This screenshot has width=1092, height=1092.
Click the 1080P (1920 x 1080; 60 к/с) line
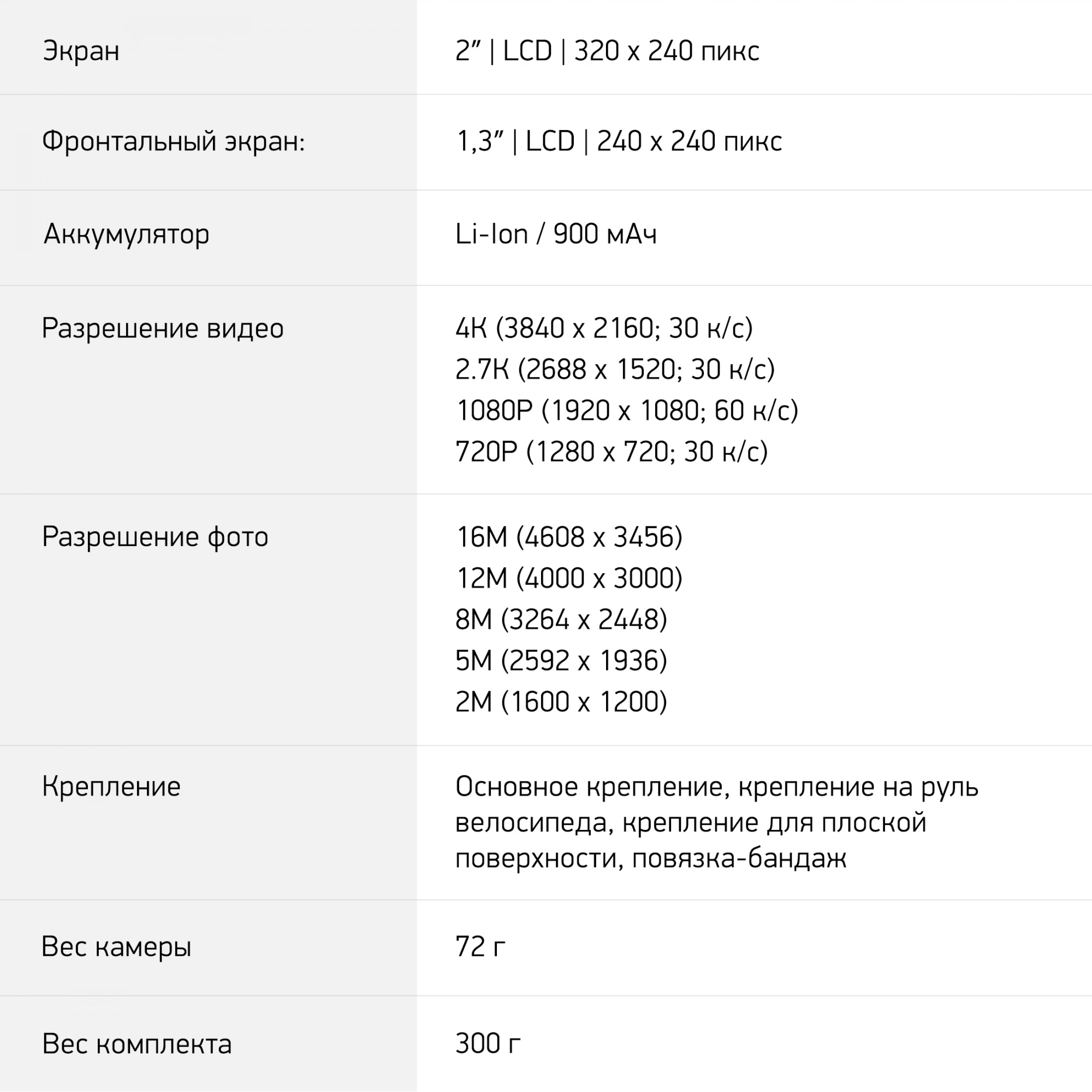click(x=626, y=411)
